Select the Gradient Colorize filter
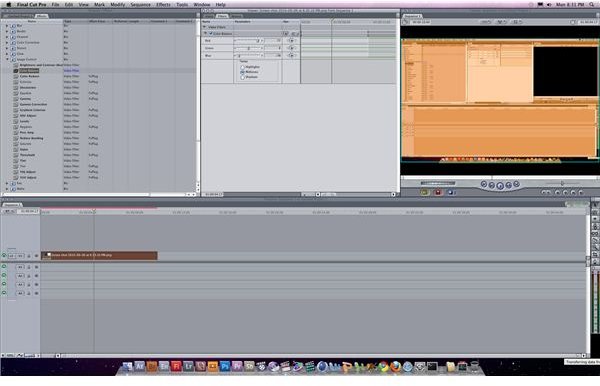Viewport: 600px width, 386px height. pos(33,110)
